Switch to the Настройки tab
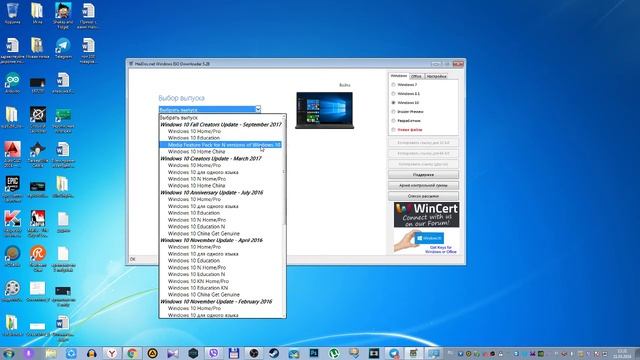Viewport: 640px width, 360px height. click(436, 76)
